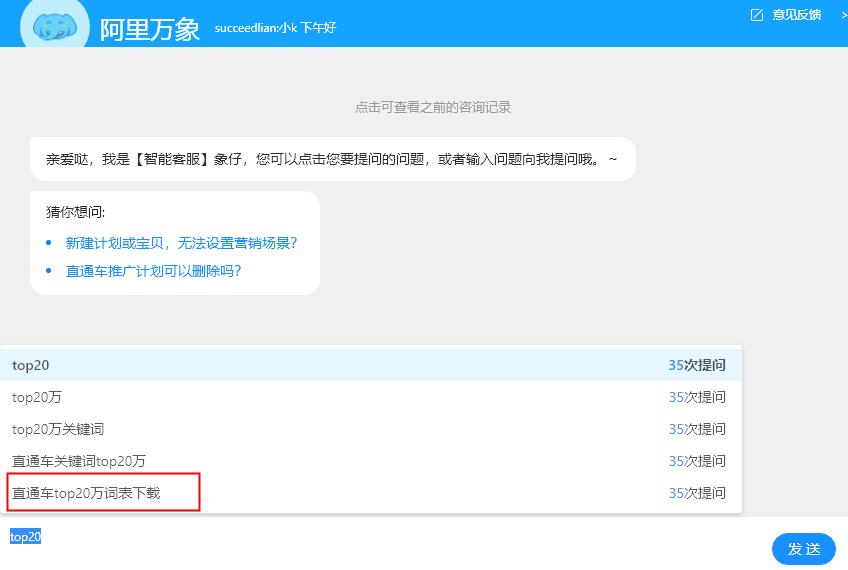Open question 直通车推广计划可以删除吗
The height and width of the screenshot is (570, 848).
[153, 271]
